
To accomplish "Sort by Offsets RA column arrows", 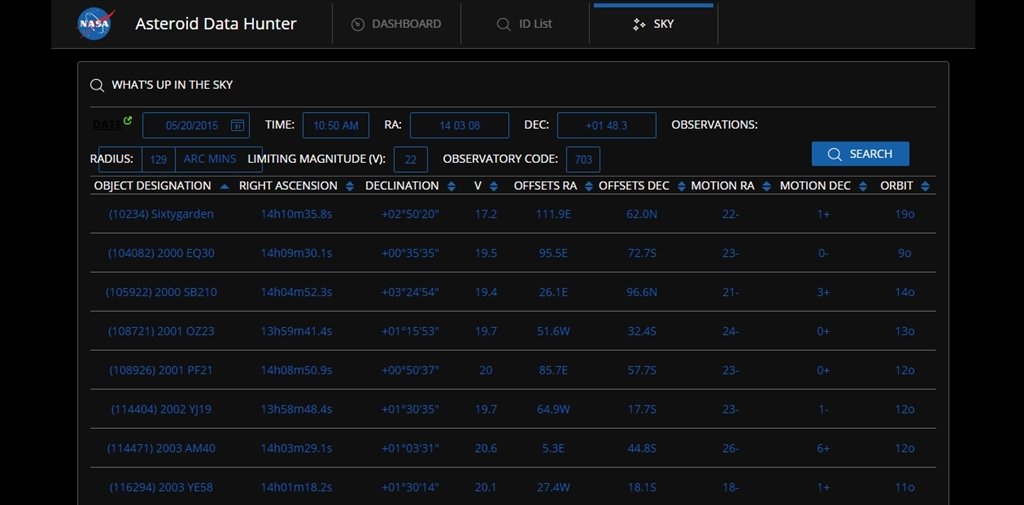I will click(588, 186).
